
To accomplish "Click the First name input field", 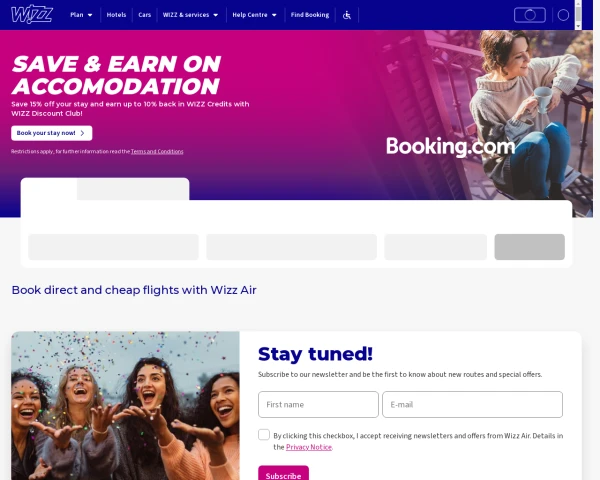I will click(318, 404).
